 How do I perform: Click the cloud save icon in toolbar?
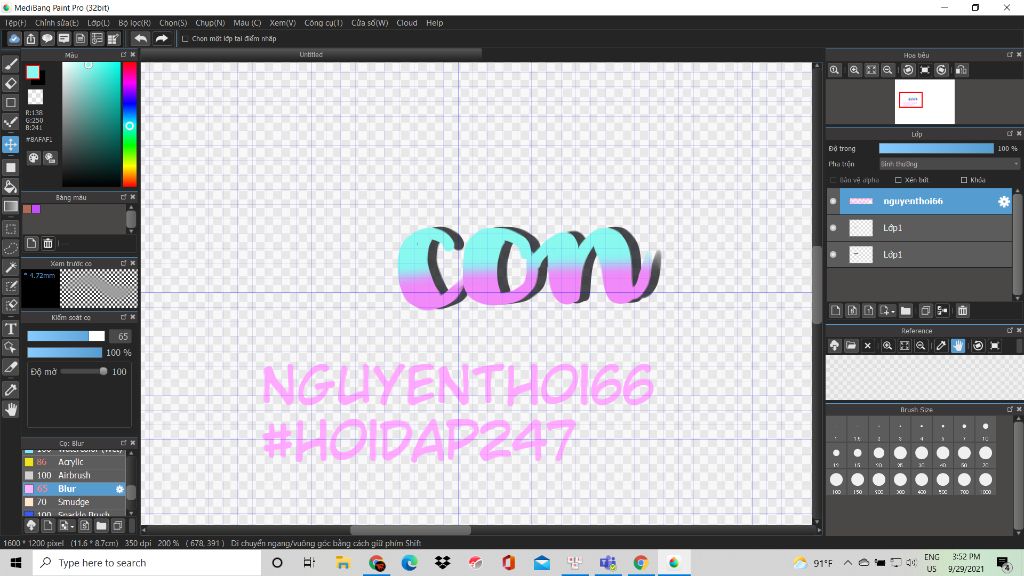tap(14, 39)
